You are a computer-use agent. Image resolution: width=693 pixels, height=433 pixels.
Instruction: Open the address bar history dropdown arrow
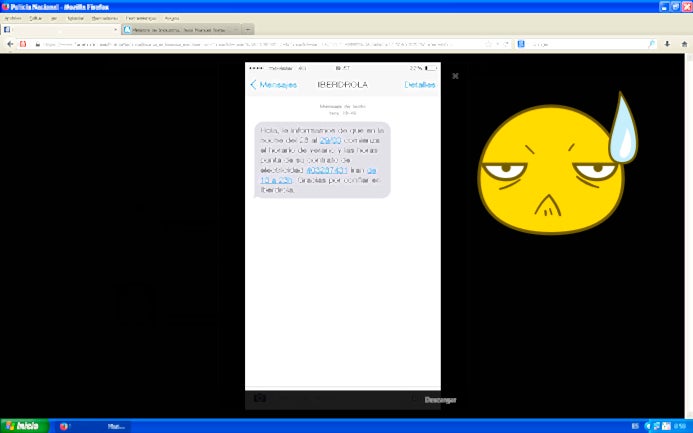(497, 44)
